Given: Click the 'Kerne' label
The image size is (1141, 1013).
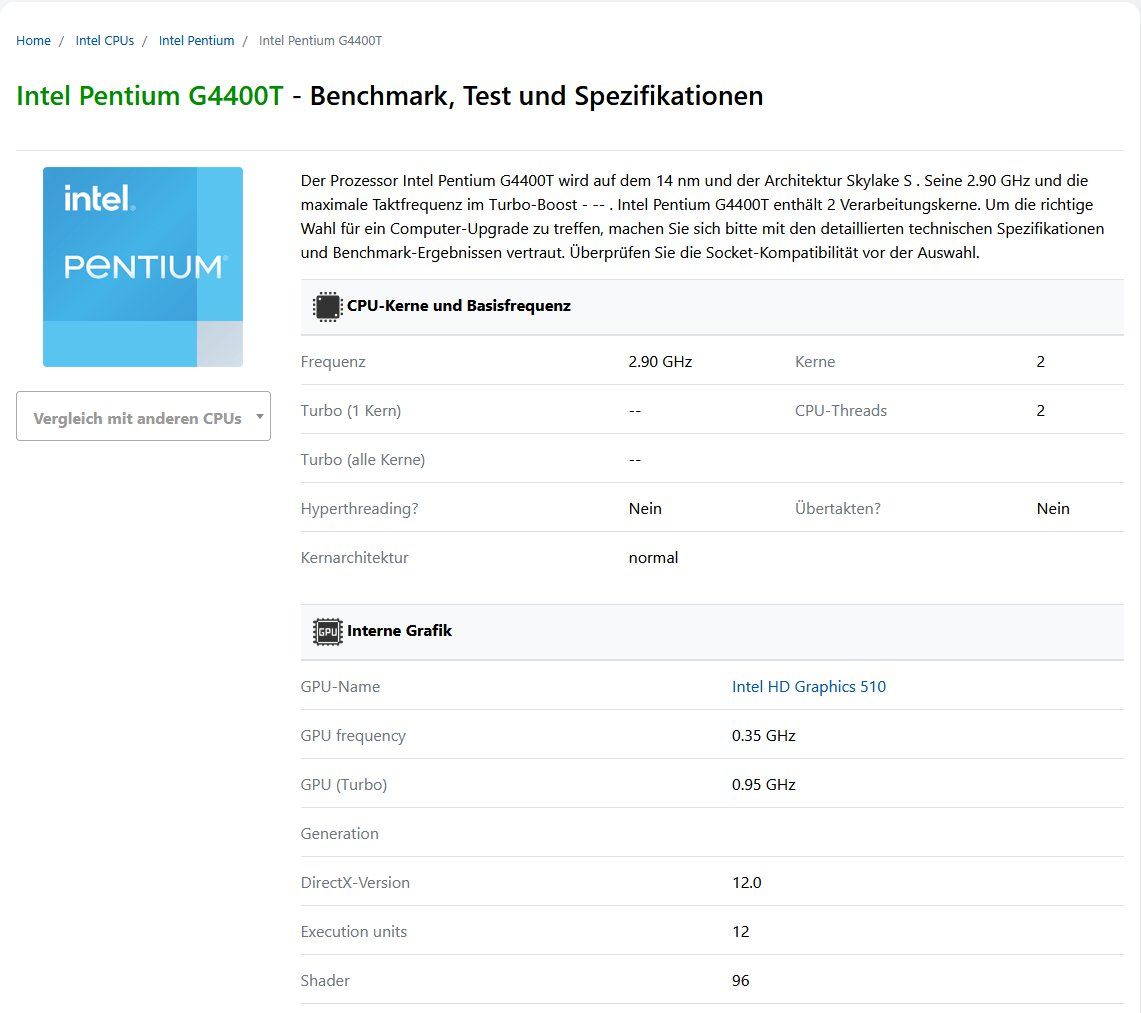Looking at the screenshot, I should coord(815,362).
